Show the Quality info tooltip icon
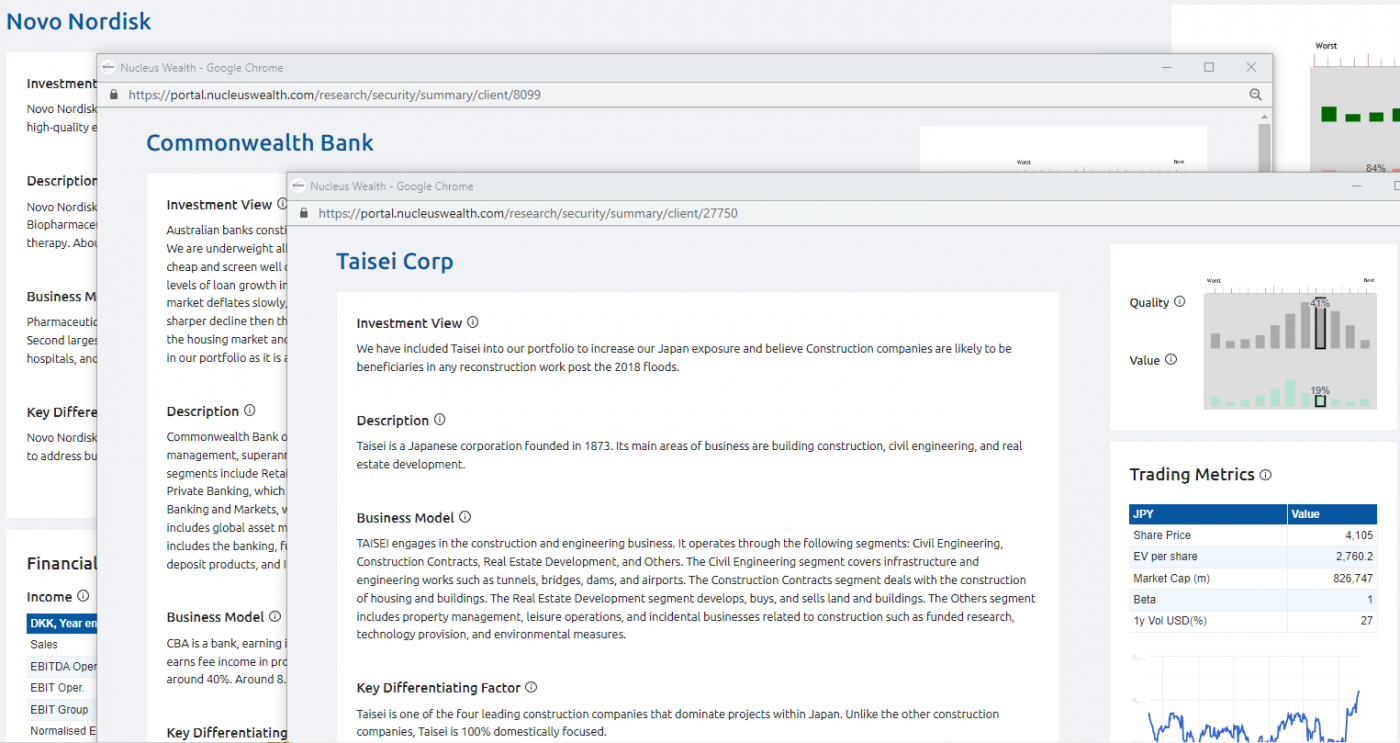Viewport: 1400px width, 743px height. point(1179,302)
